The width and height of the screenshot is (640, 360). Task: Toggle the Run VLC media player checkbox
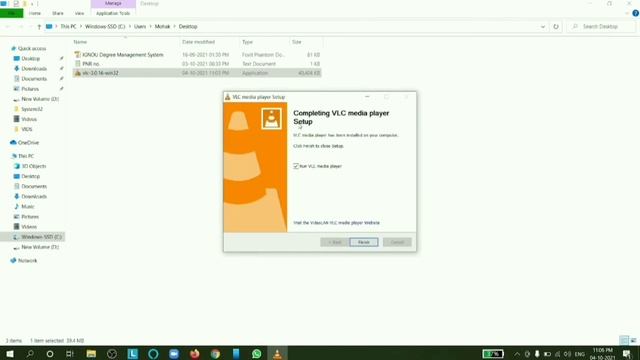tap(296, 166)
